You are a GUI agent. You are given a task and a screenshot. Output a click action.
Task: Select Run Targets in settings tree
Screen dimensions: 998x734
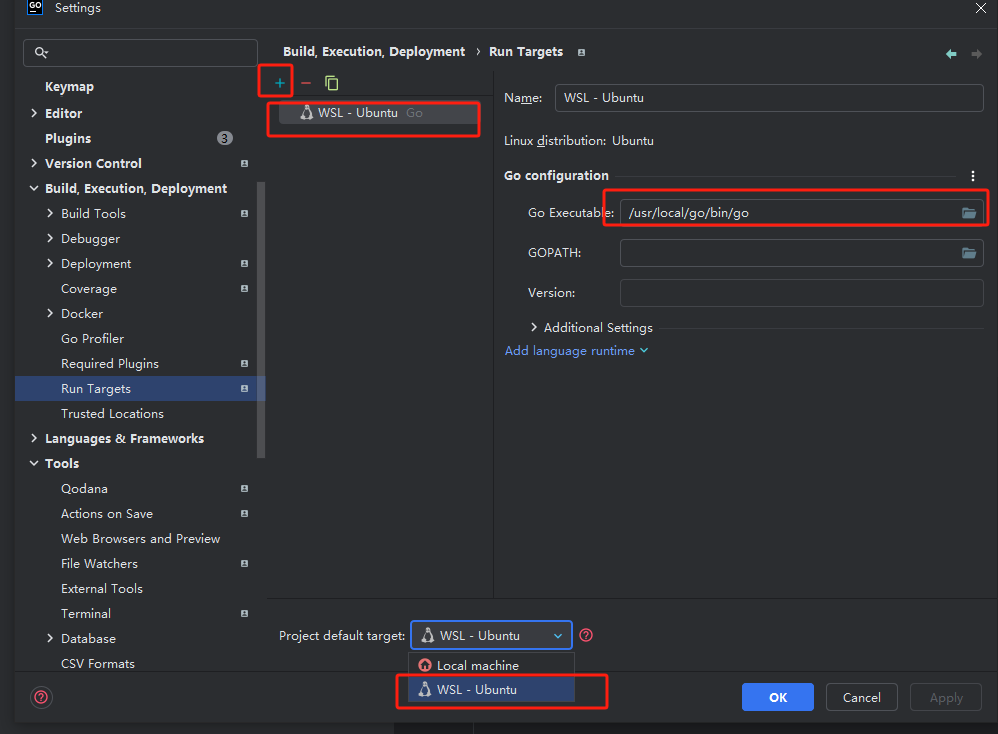click(139, 388)
